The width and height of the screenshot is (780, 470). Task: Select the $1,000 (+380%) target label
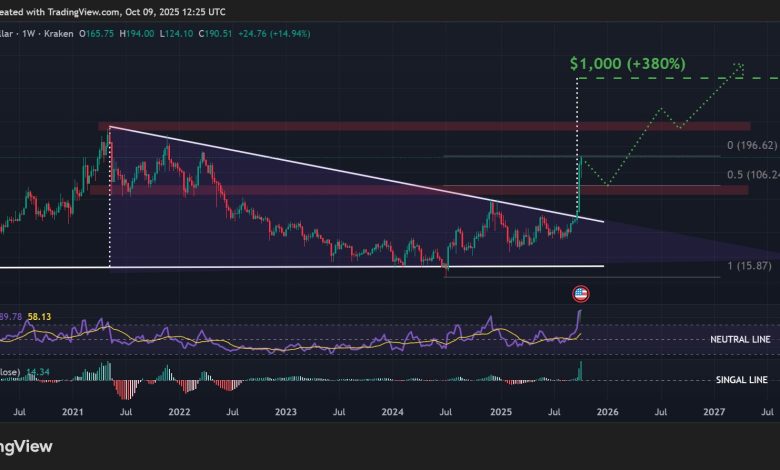(627, 63)
